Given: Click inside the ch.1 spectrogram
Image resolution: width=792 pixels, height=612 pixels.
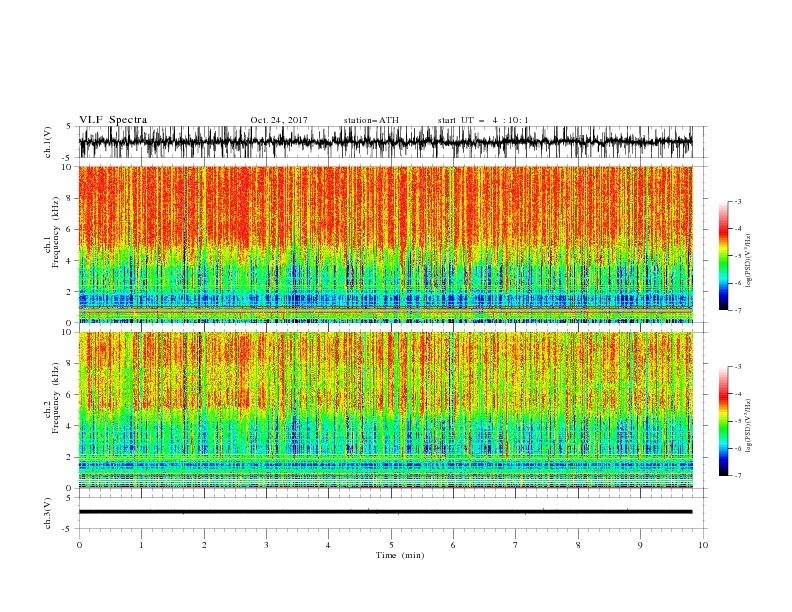Looking at the screenshot, I should (x=385, y=244).
